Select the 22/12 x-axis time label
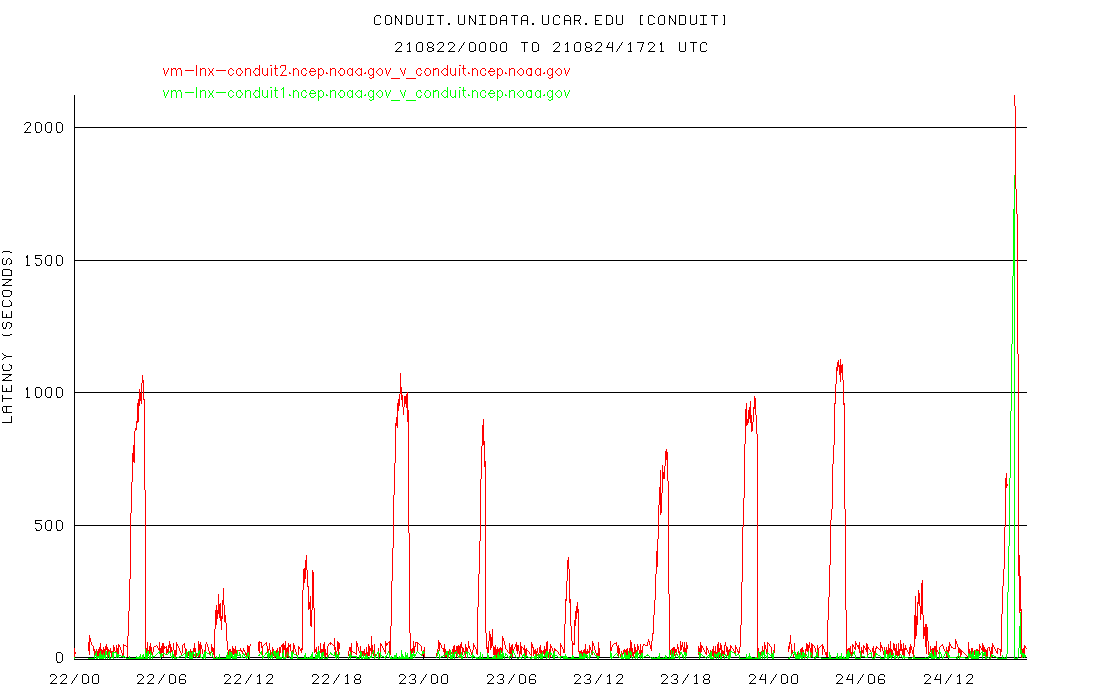Viewport: 1100px width, 700px height. [x=249, y=679]
